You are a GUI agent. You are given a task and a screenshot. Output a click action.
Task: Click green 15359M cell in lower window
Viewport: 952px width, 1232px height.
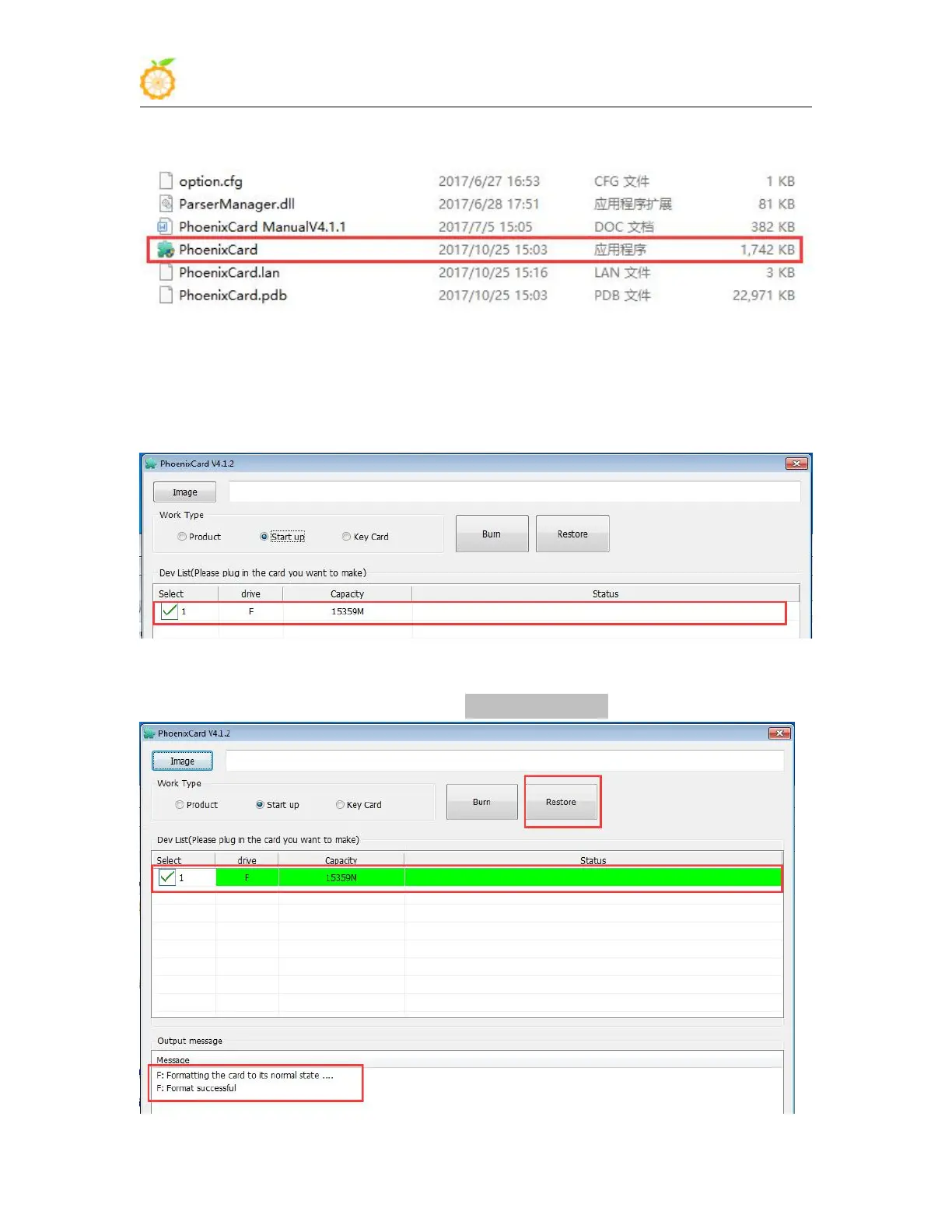[341, 877]
